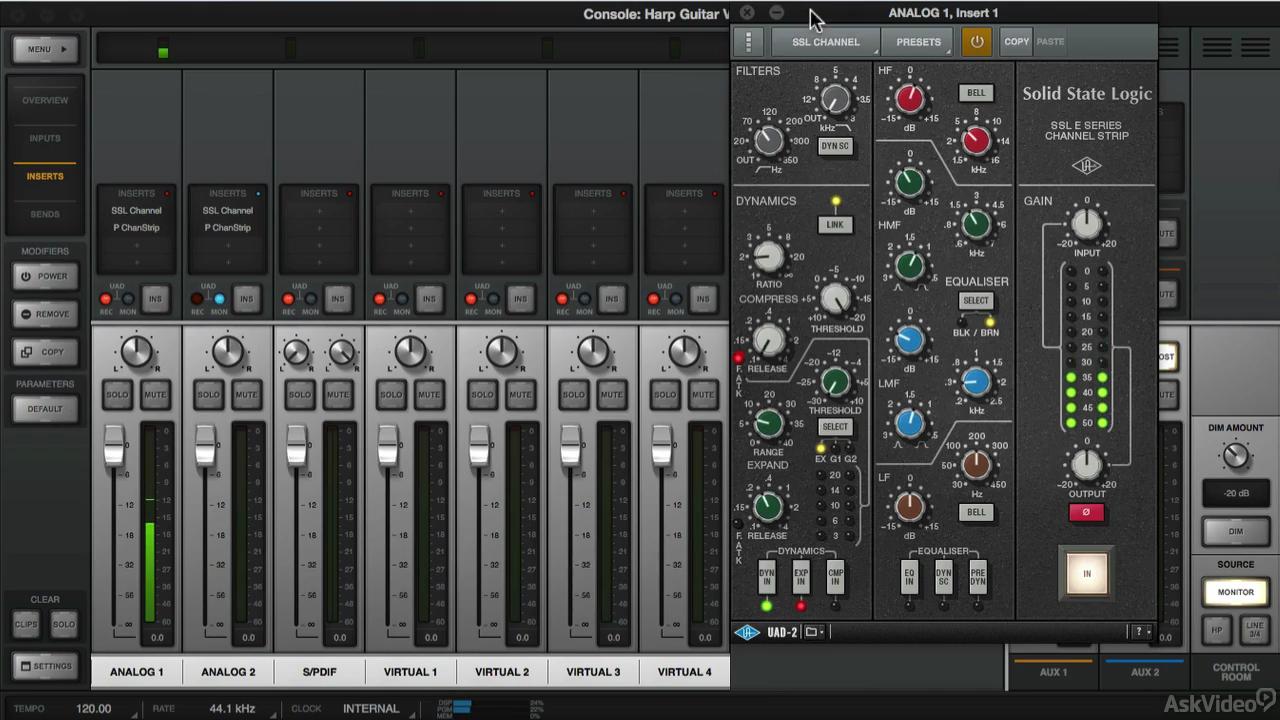1280x720 pixels.
Task: Clear all SOLO states
Action: (x=64, y=625)
